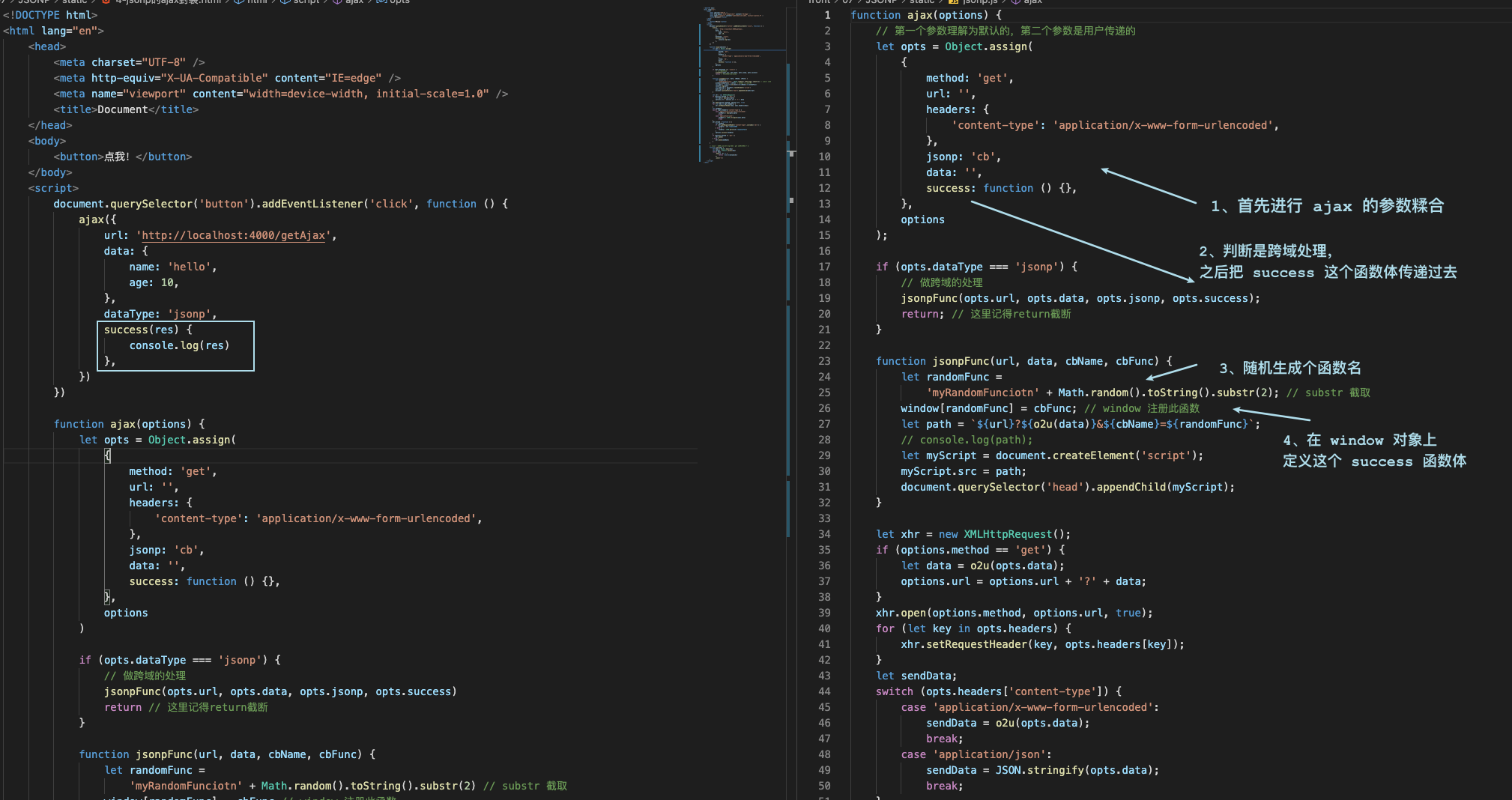Click the 'content-type' header on jsonp.js line 7
Screen dimensions: 1512x800
coord(1115,125)
